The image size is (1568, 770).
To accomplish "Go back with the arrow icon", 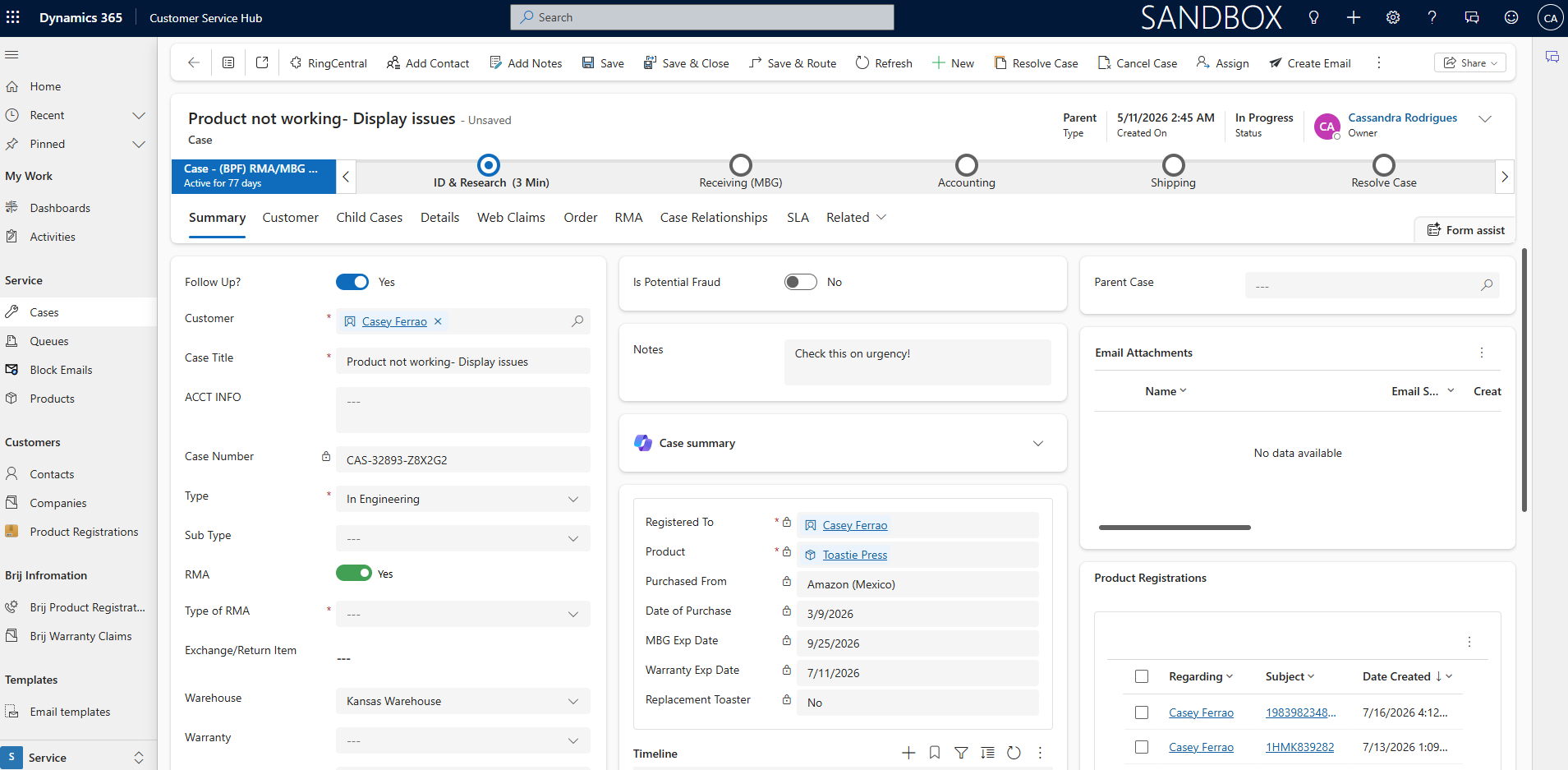I will [x=194, y=62].
